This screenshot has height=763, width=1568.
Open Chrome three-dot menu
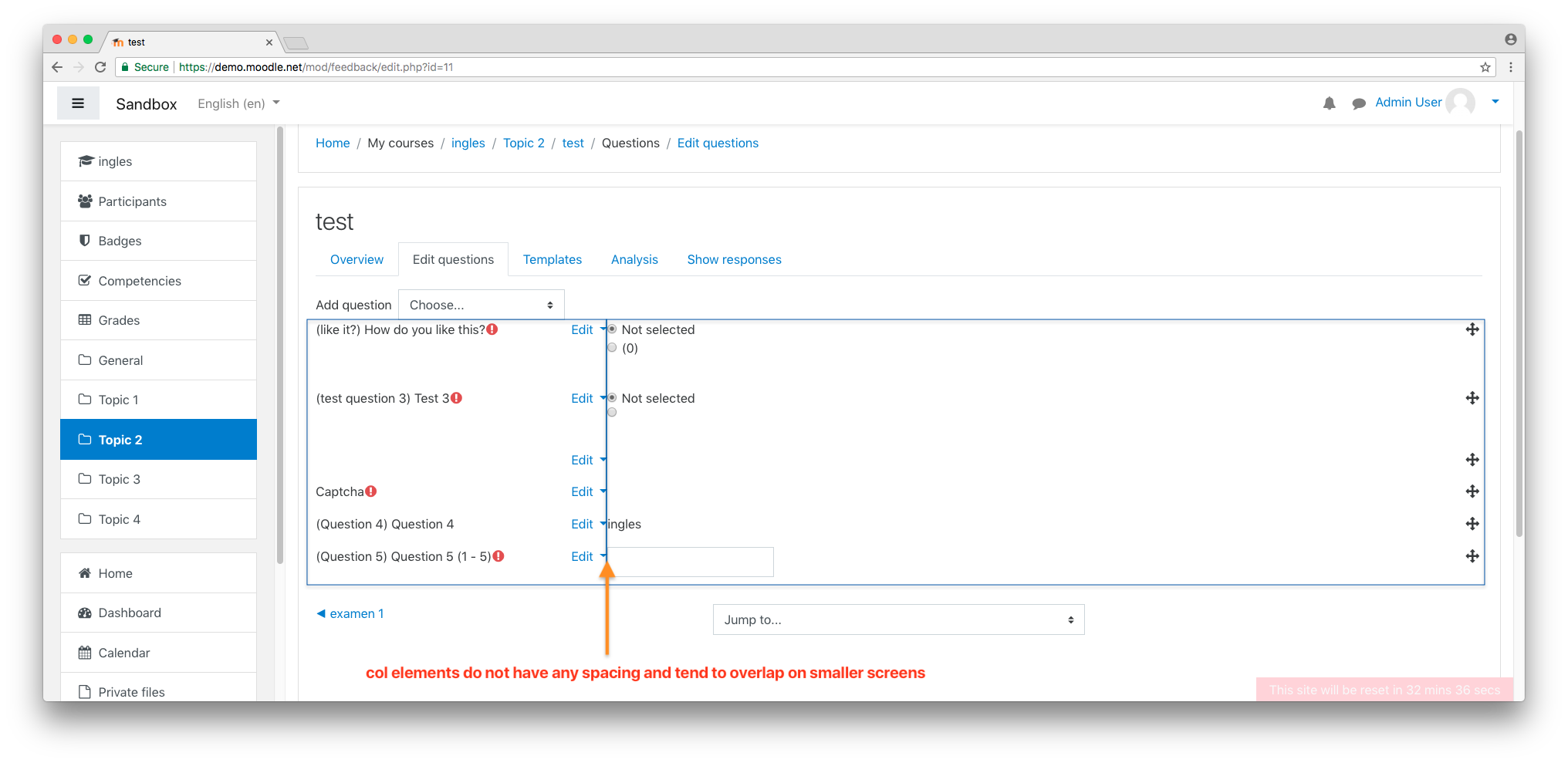[1510, 67]
